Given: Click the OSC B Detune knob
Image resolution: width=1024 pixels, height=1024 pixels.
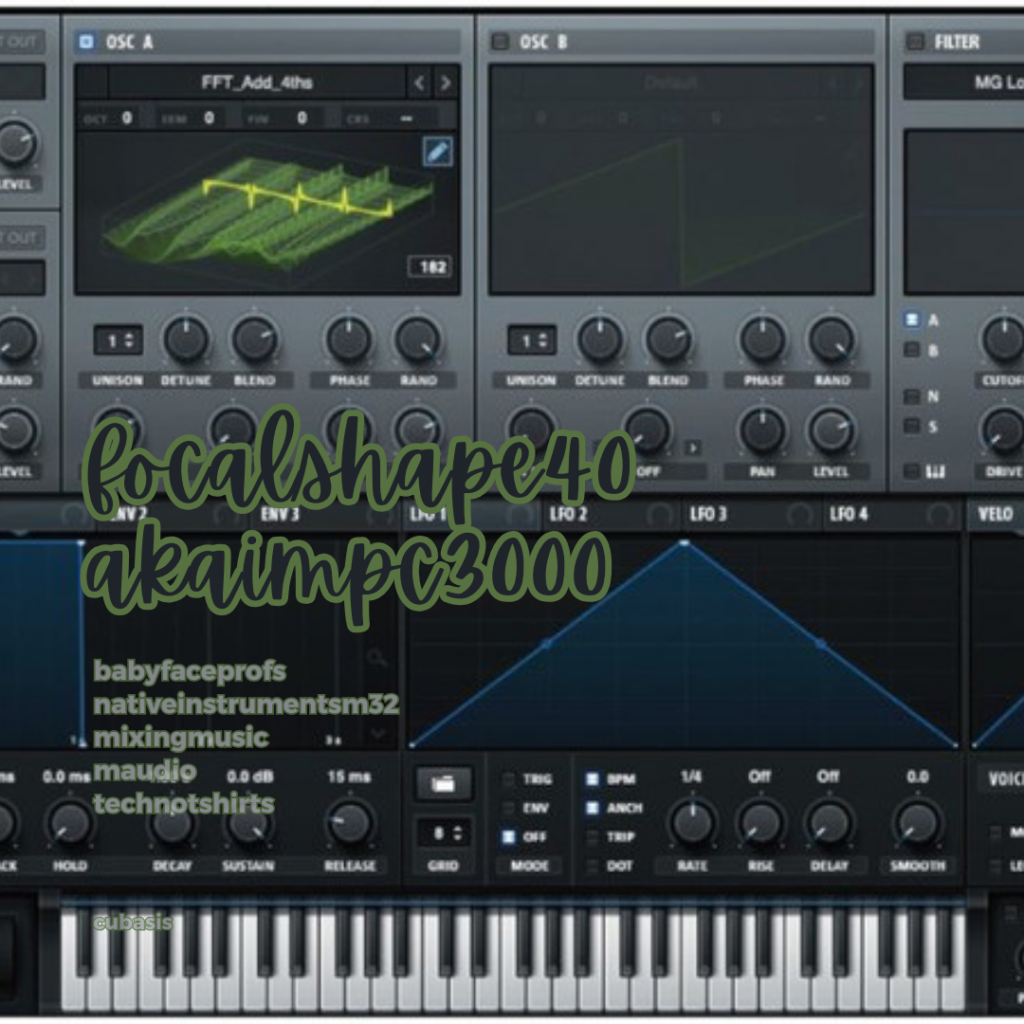Looking at the screenshot, I should pyautogui.click(x=600, y=340).
